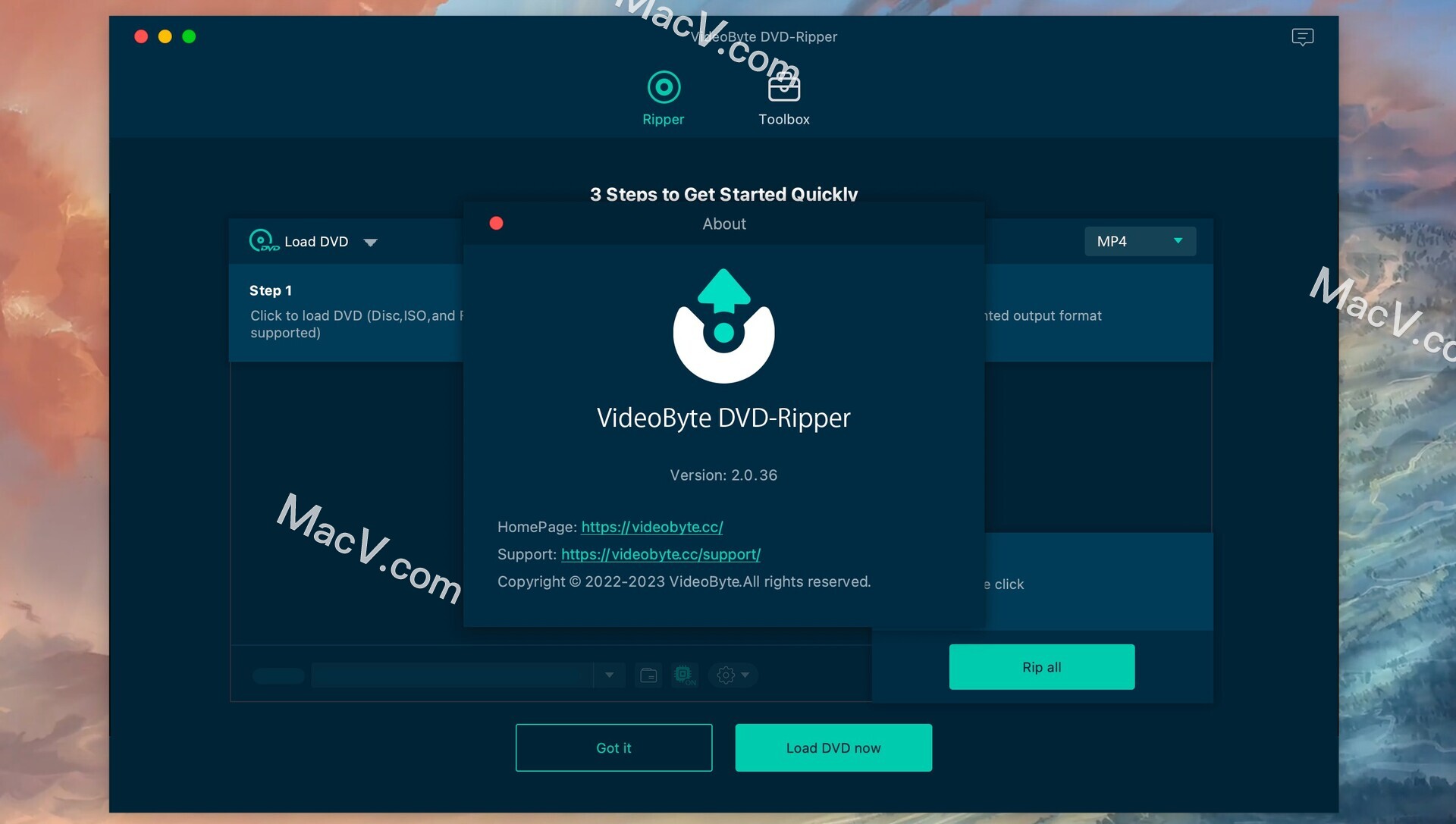Toggle the red recording indicator dot
The height and width of the screenshot is (824, 1456).
496,223
